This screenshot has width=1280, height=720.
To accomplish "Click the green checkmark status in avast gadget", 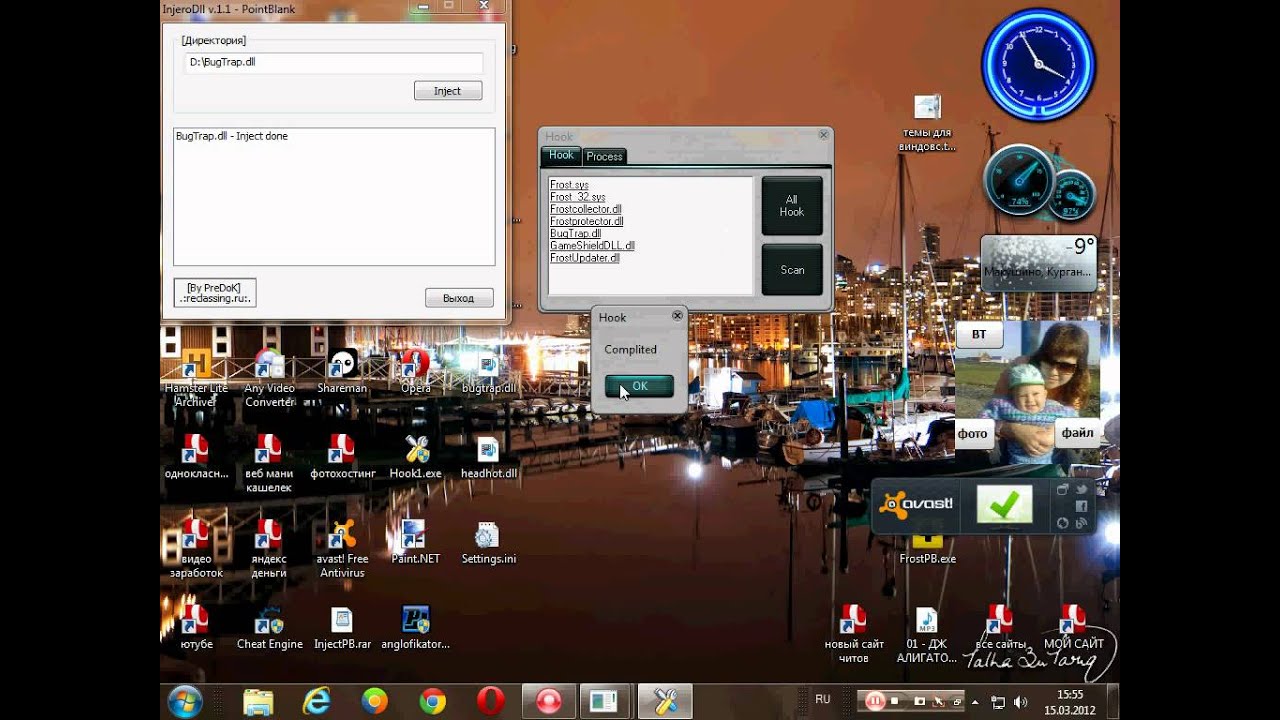I will pyautogui.click(x=1004, y=505).
